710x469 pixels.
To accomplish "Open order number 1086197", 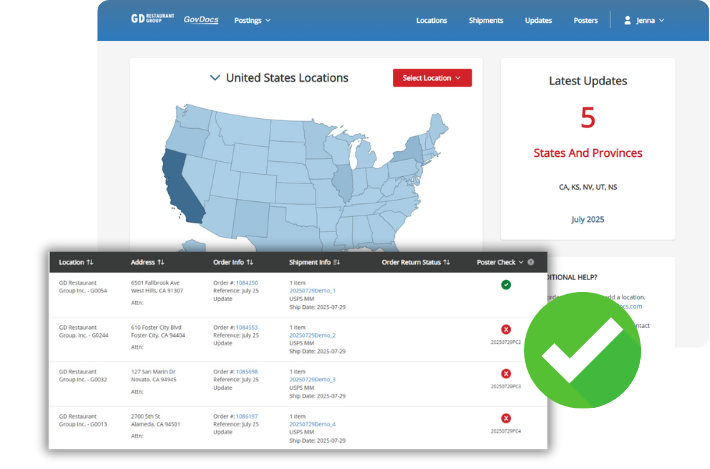I will (x=247, y=416).
